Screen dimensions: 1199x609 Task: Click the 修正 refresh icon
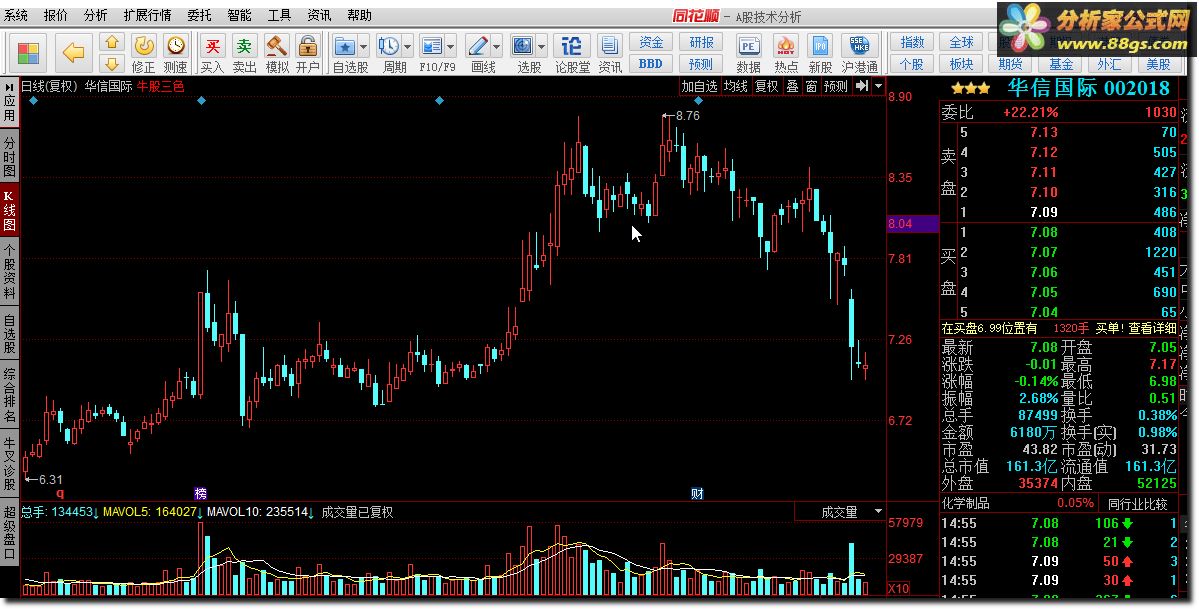144,46
